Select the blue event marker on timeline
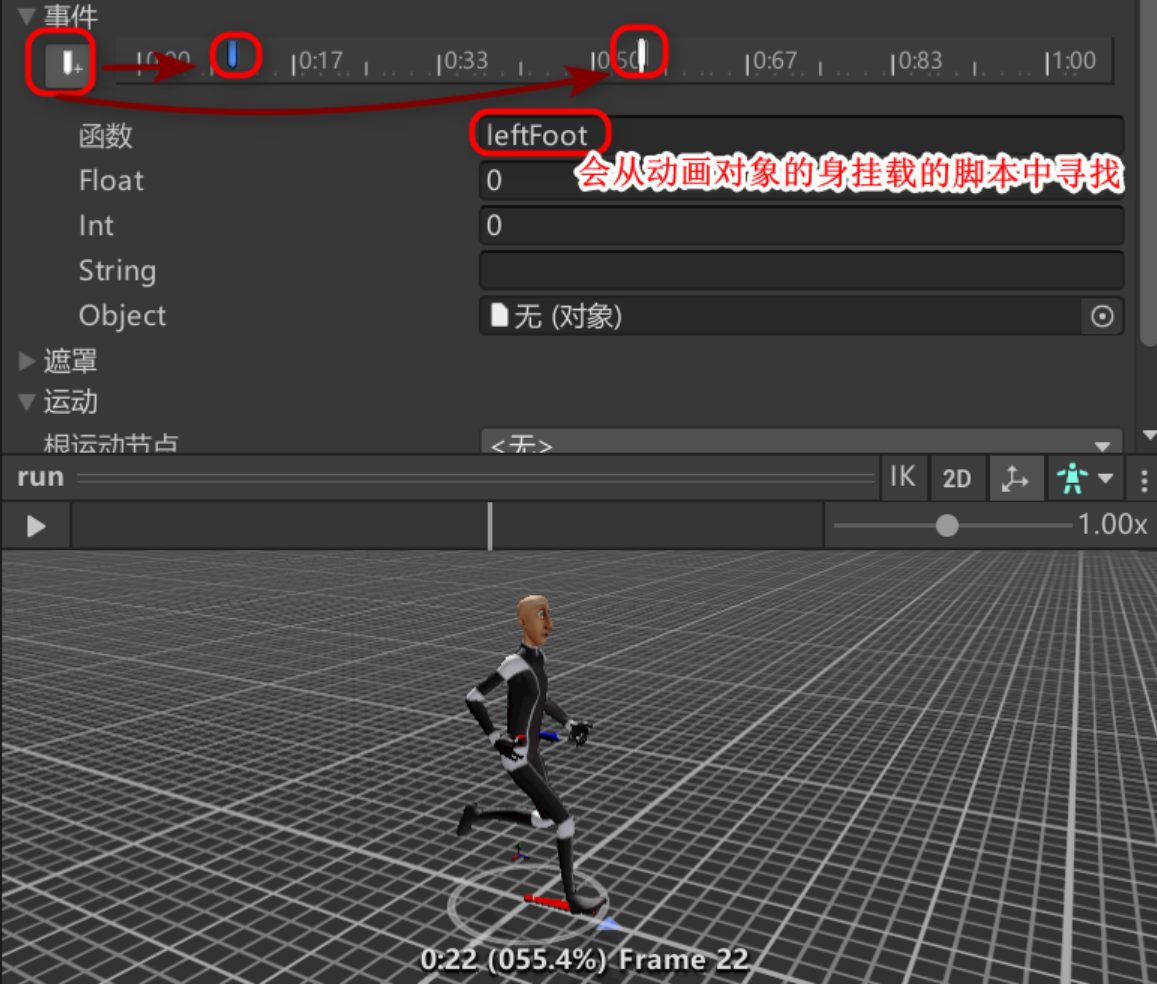 (232, 54)
